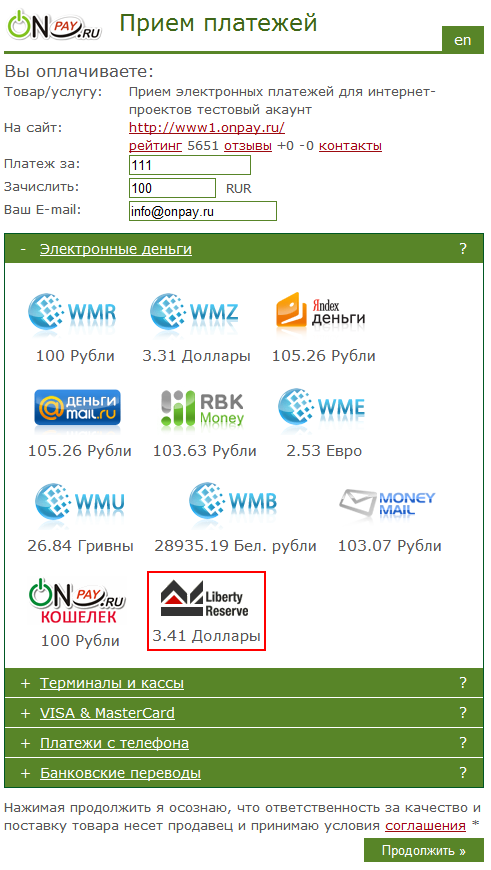Select the RBK Money payment icon
Image resolution: width=491 pixels, height=870 pixels.
pyautogui.click(x=203, y=408)
